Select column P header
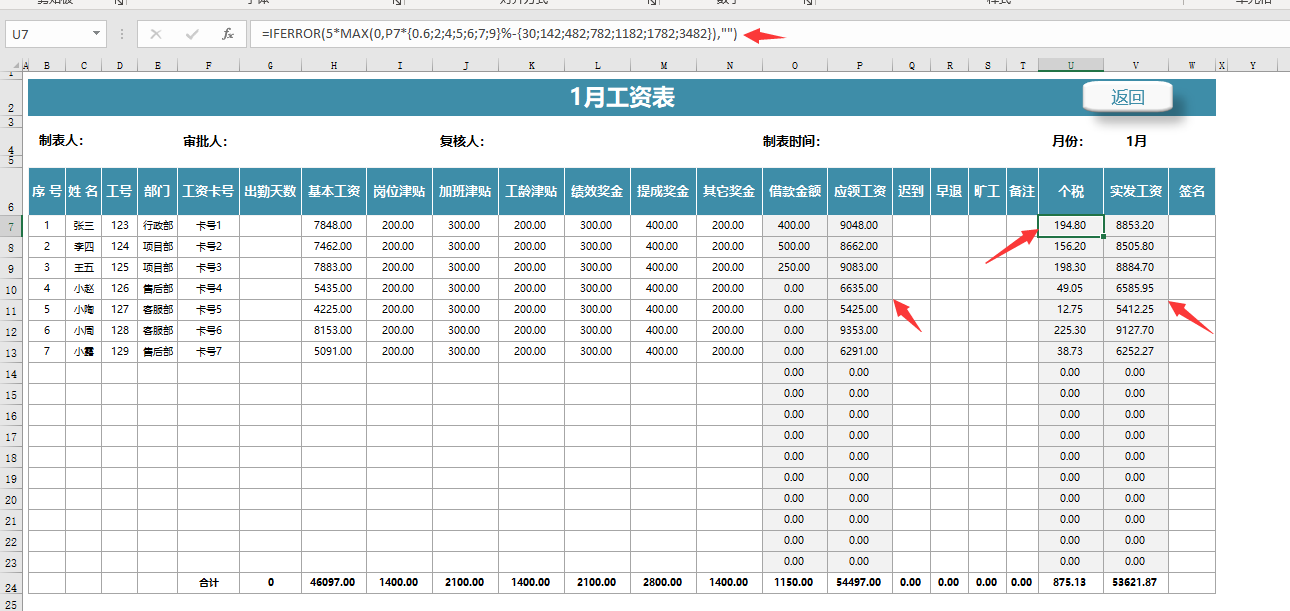The height and width of the screenshot is (611, 1290). coord(860,65)
